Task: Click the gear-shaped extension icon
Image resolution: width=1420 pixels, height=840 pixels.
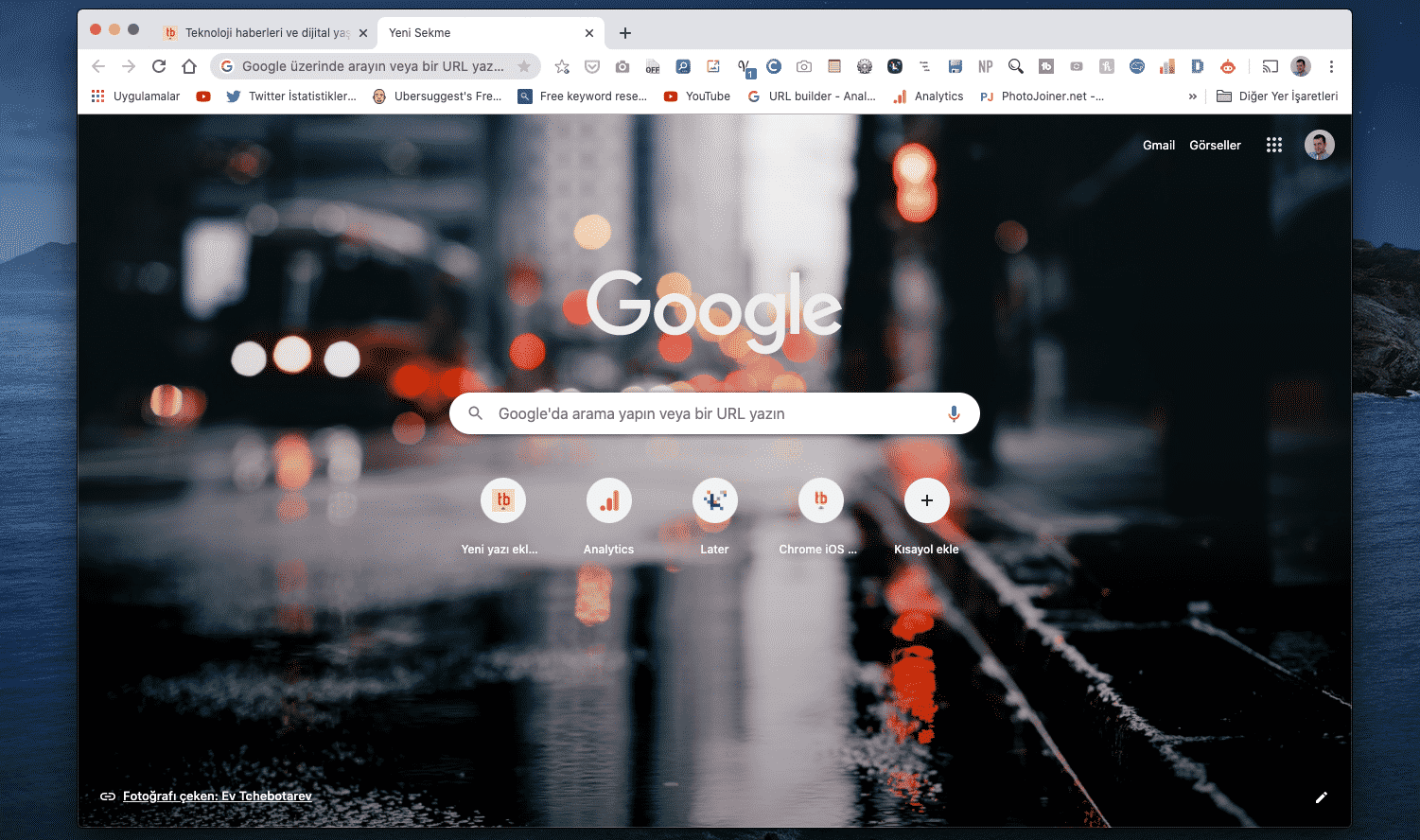Action: click(865, 66)
